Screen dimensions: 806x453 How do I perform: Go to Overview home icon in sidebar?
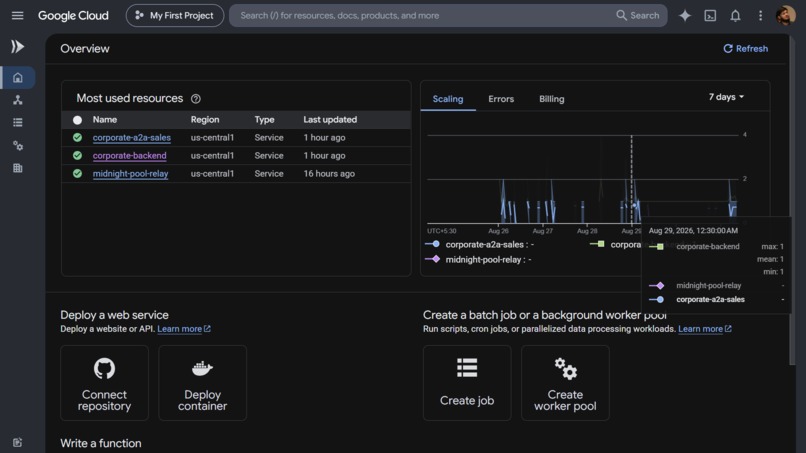18,78
